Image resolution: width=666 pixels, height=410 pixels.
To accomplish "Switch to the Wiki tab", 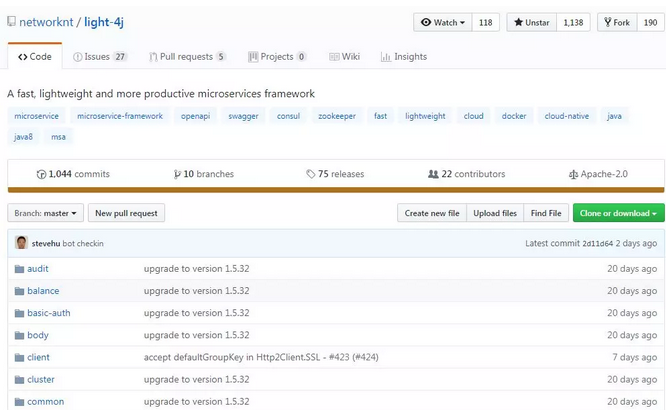I will tap(344, 57).
